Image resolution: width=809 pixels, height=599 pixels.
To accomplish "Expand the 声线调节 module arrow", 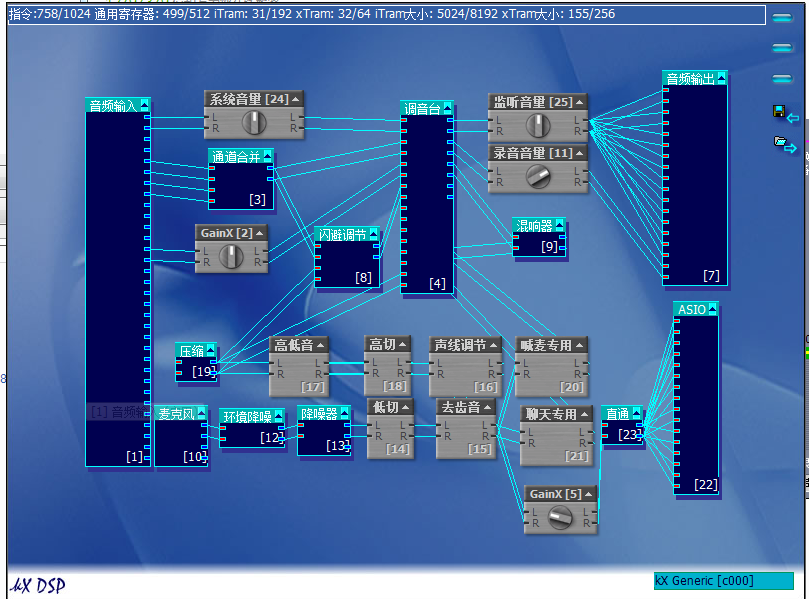I will (x=493, y=345).
